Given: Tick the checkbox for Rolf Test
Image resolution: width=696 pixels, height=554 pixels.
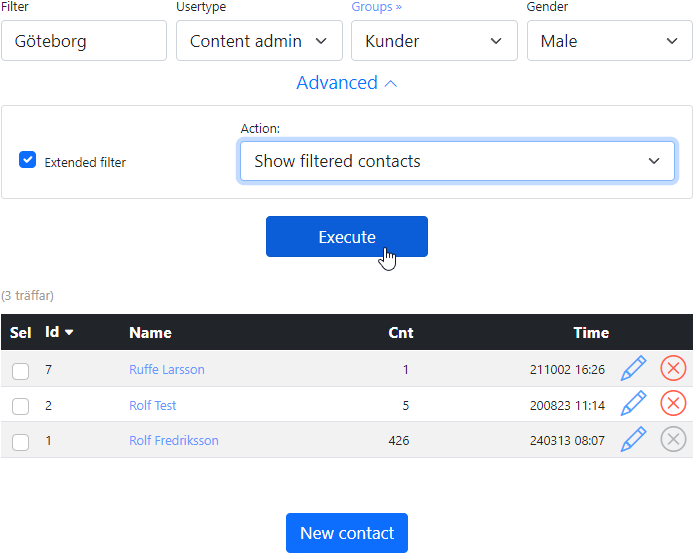Looking at the screenshot, I should click(20, 406).
